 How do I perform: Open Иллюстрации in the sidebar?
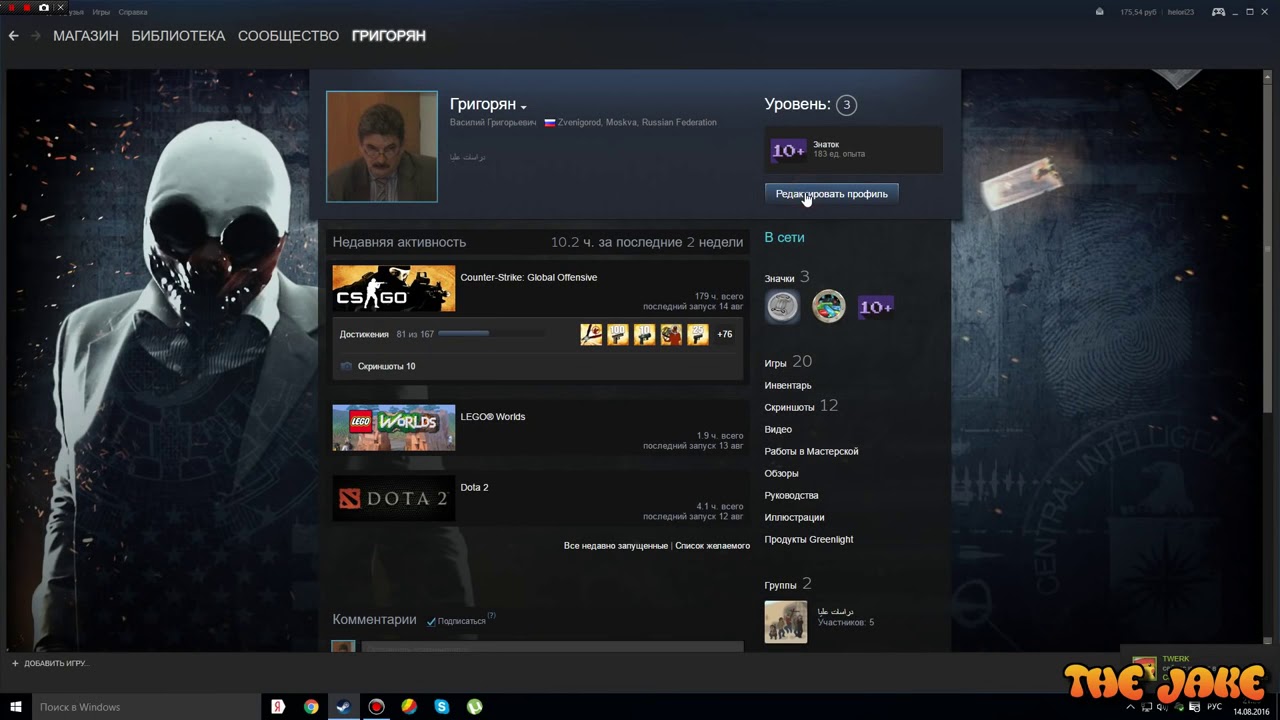click(x=794, y=517)
